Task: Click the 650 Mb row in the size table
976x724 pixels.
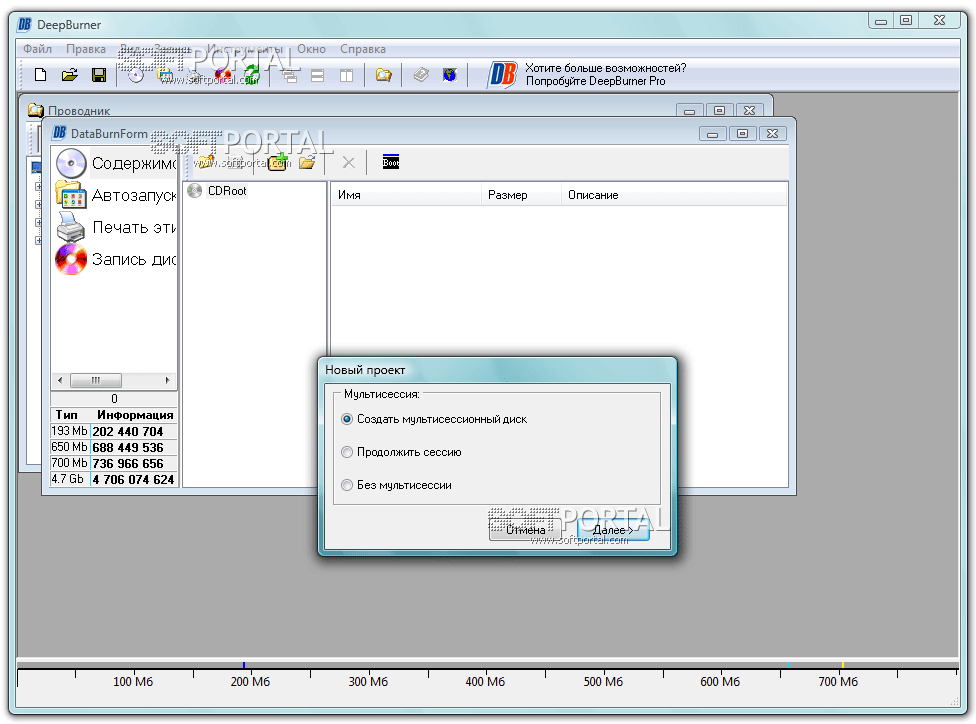Action: coord(114,447)
